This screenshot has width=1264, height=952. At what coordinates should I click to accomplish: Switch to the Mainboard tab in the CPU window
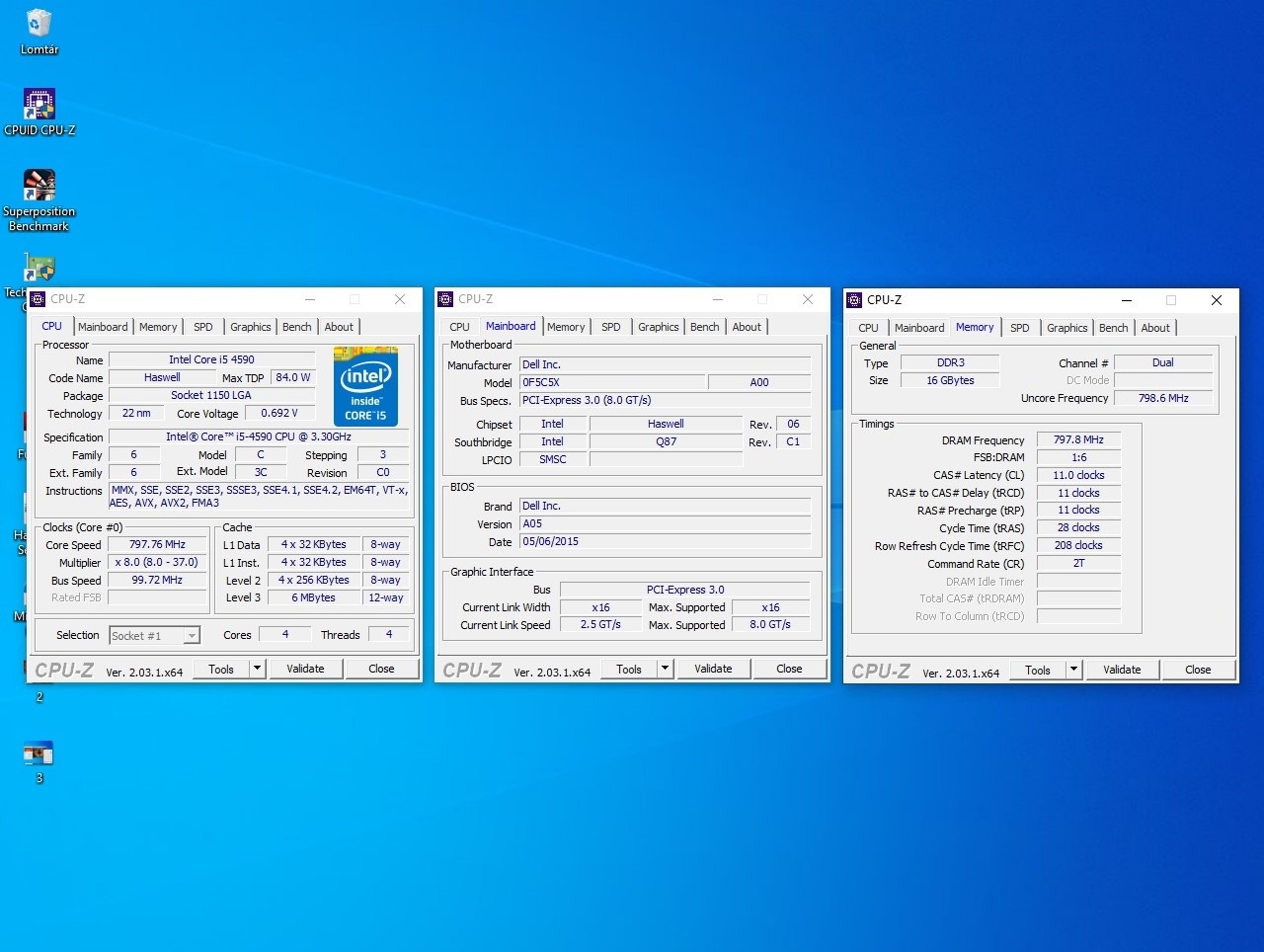pos(103,327)
